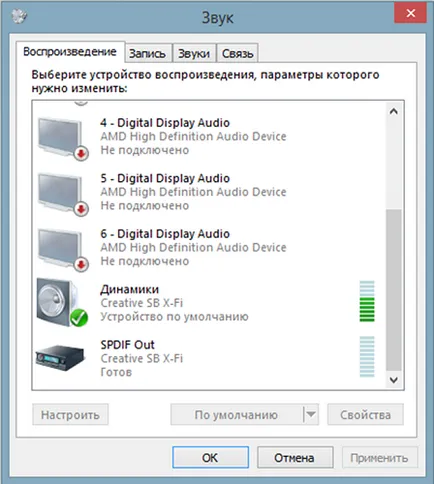Open the По умолчанию dropdown arrow
This screenshot has height=484, width=434.
click(x=311, y=414)
